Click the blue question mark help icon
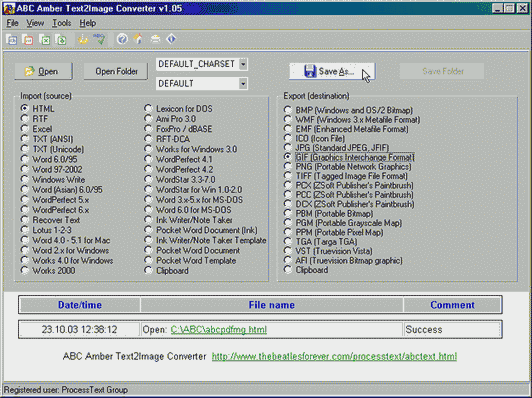 pyautogui.click(x=122, y=39)
